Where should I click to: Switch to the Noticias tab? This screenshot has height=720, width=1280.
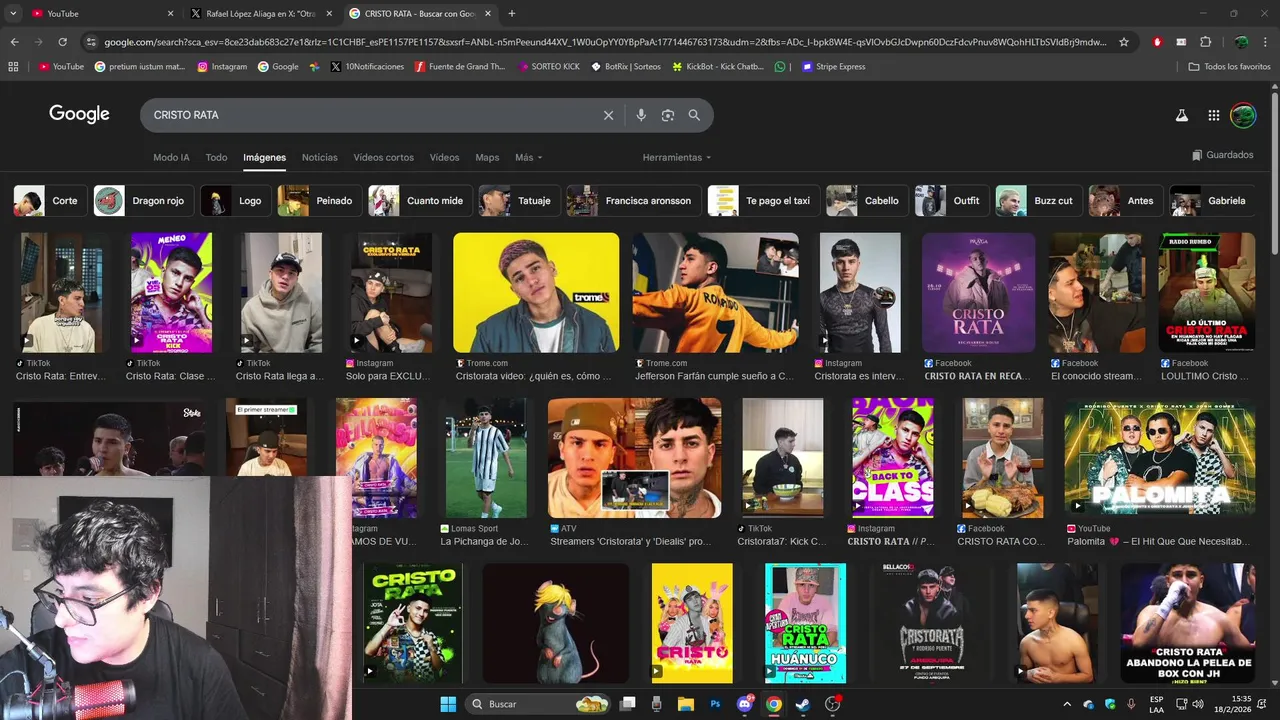320,157
